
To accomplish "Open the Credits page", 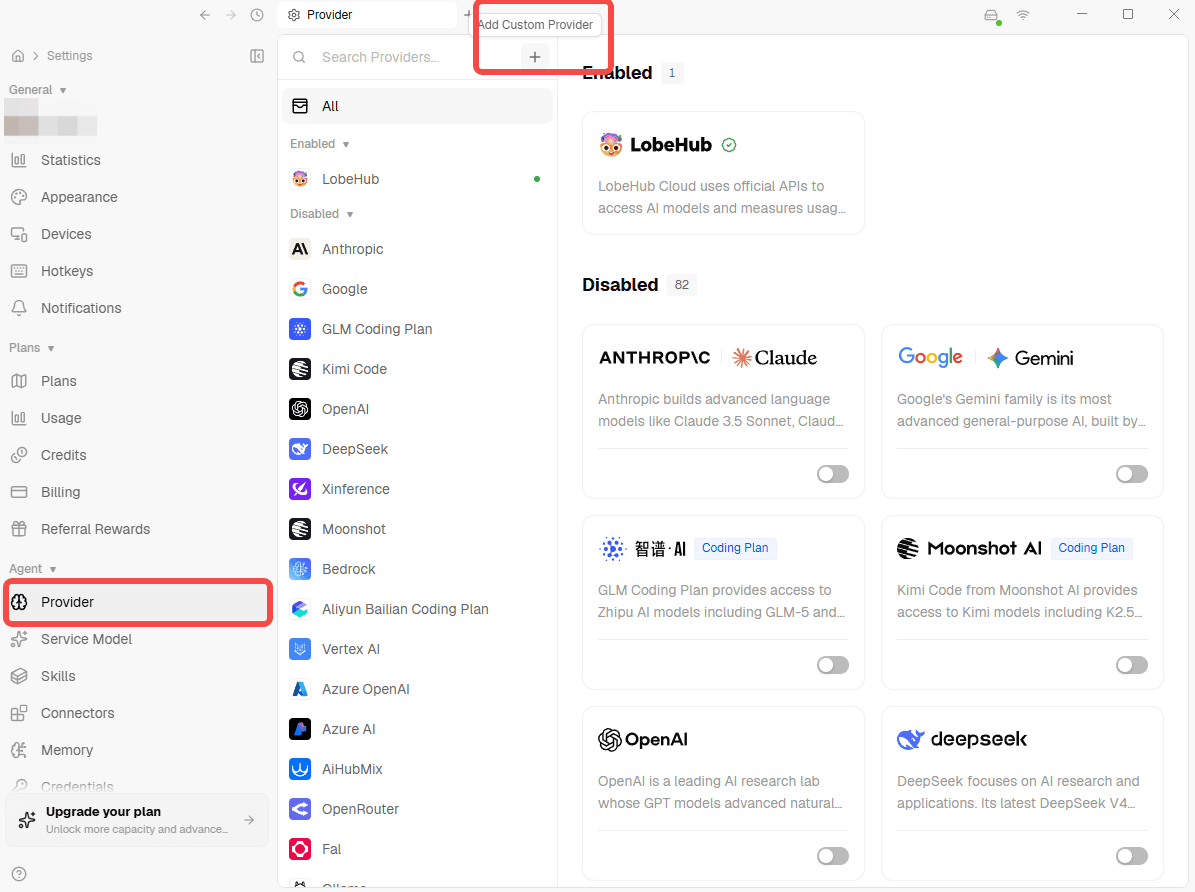I will tap(137, 455).
